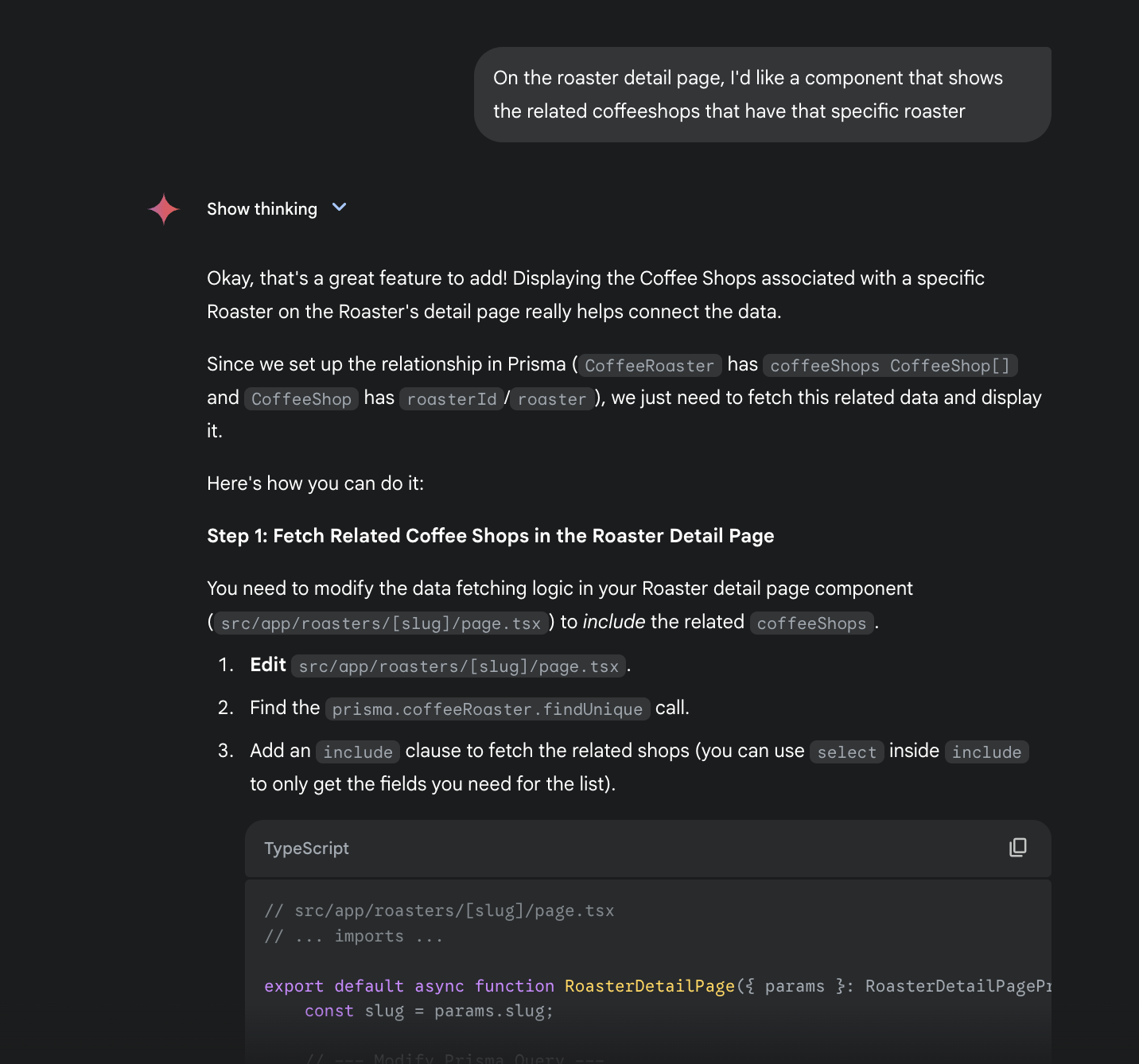Click the roasterId inline code chip
This screenshot has width=1139, height=1064.
pos(452,399)
